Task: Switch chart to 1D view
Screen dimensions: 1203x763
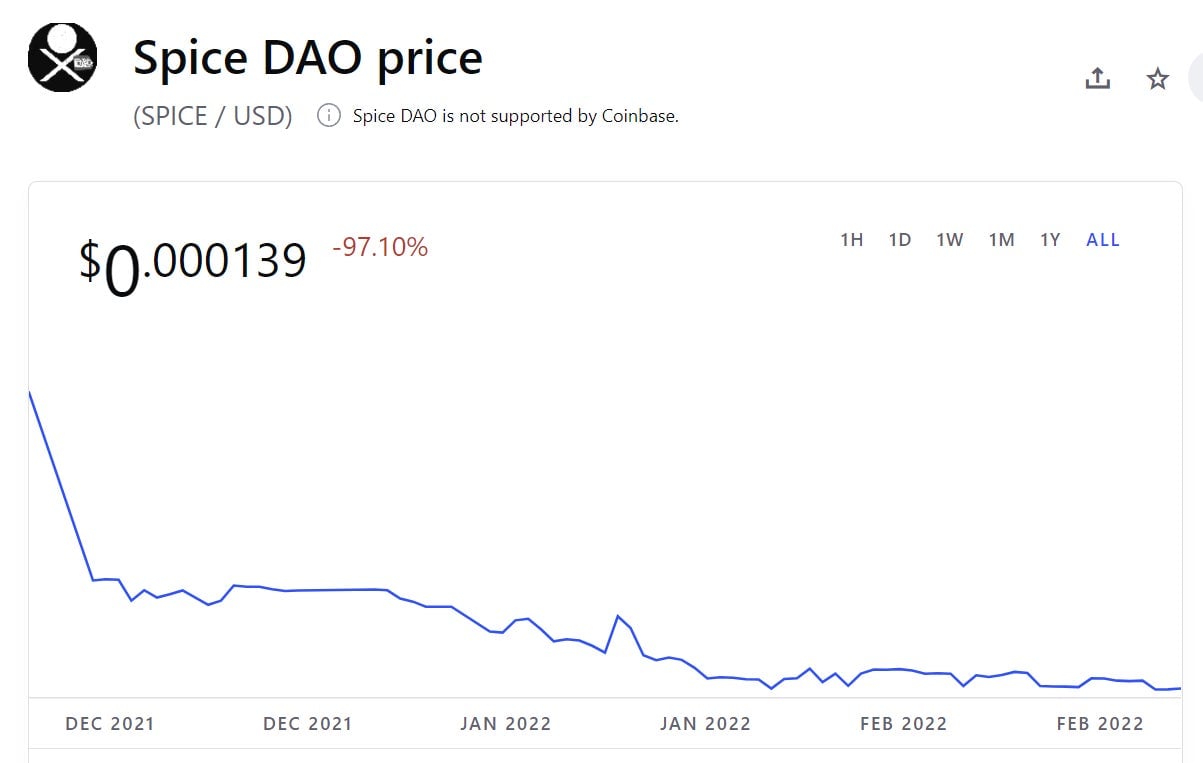Action: click(x=899, y=239)
